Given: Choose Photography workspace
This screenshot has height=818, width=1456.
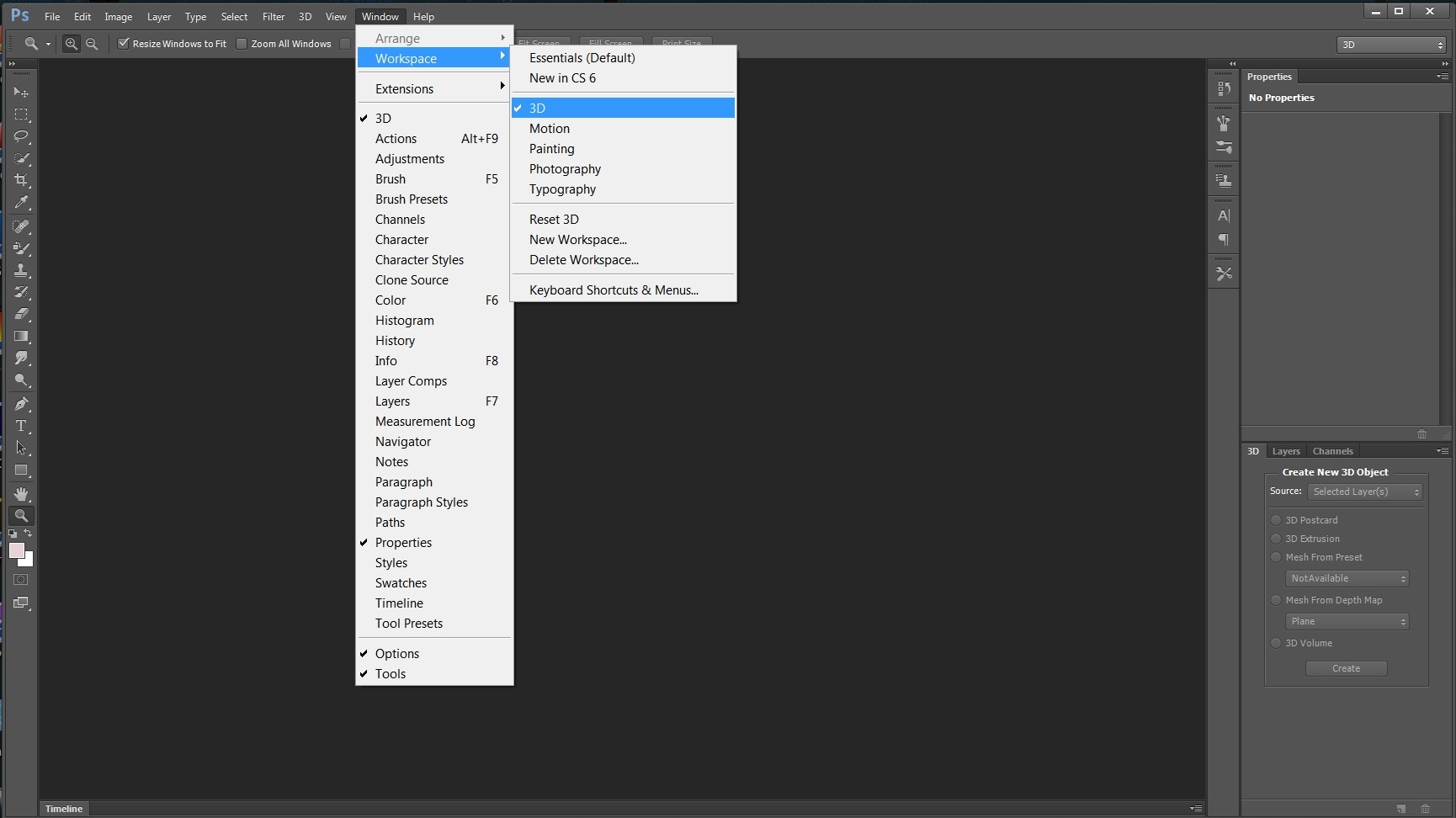Looking at the screenshot, I should click(x=623, y=169).
